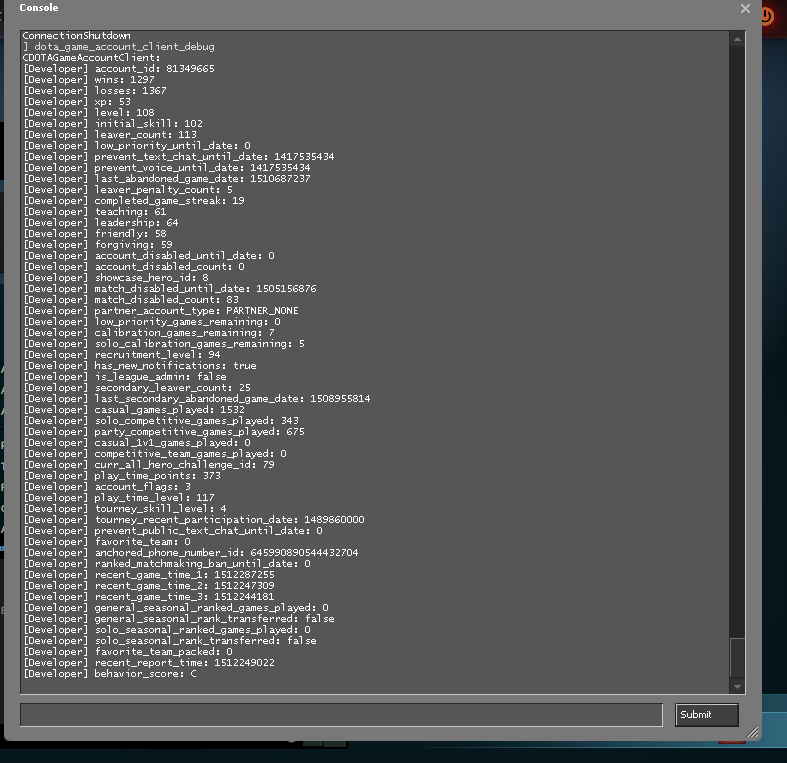787x763 pixels.
Task: Click the 'teaching: 61' line
Action: pos(95,212)
